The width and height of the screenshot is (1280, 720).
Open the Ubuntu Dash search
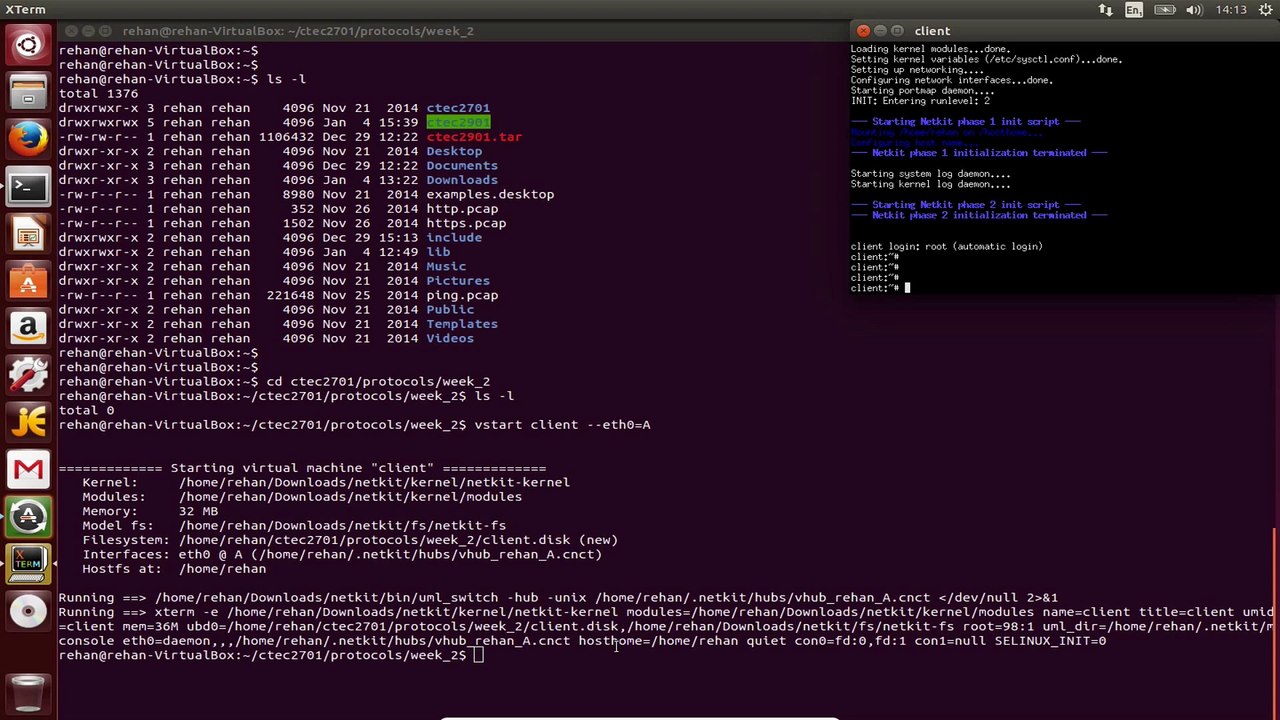(x=28, y=45)
